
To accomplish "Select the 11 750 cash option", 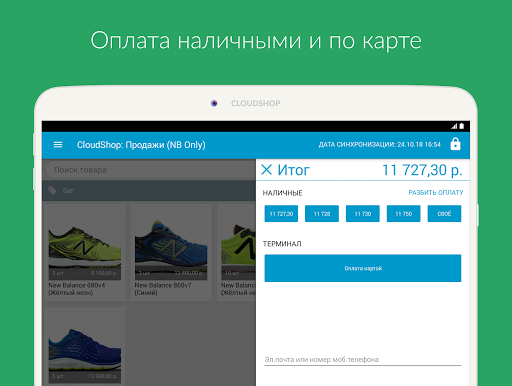I will (x=404, y=214).
